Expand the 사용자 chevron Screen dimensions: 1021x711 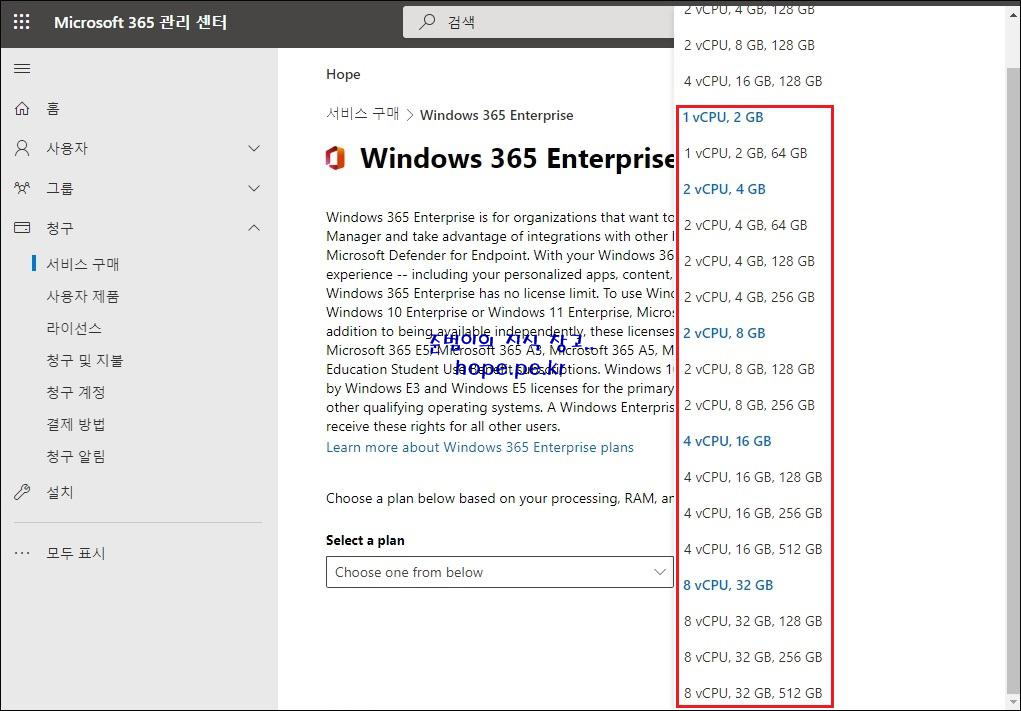[x=255, y=148]
